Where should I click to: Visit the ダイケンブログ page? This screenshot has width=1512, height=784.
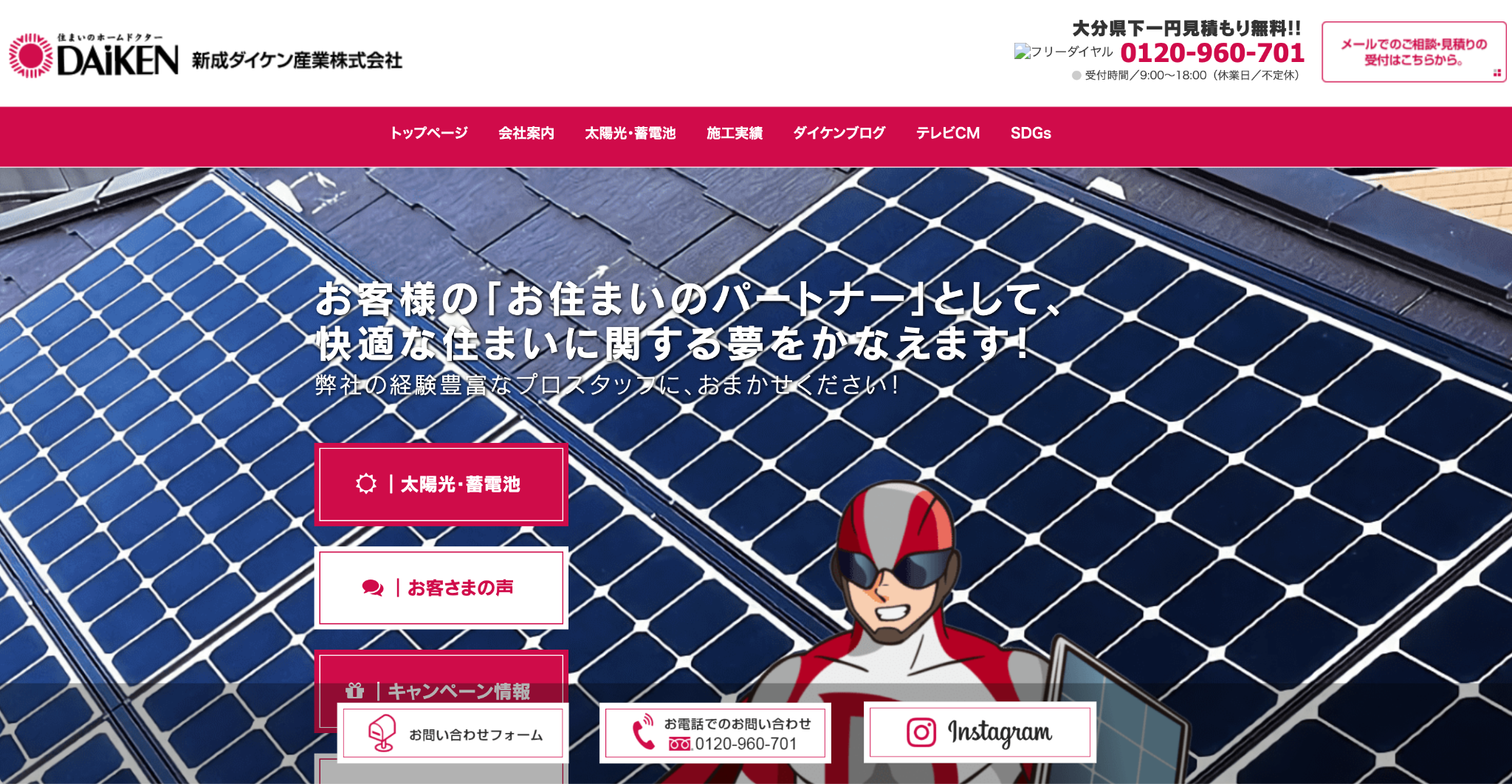point(839,133)
